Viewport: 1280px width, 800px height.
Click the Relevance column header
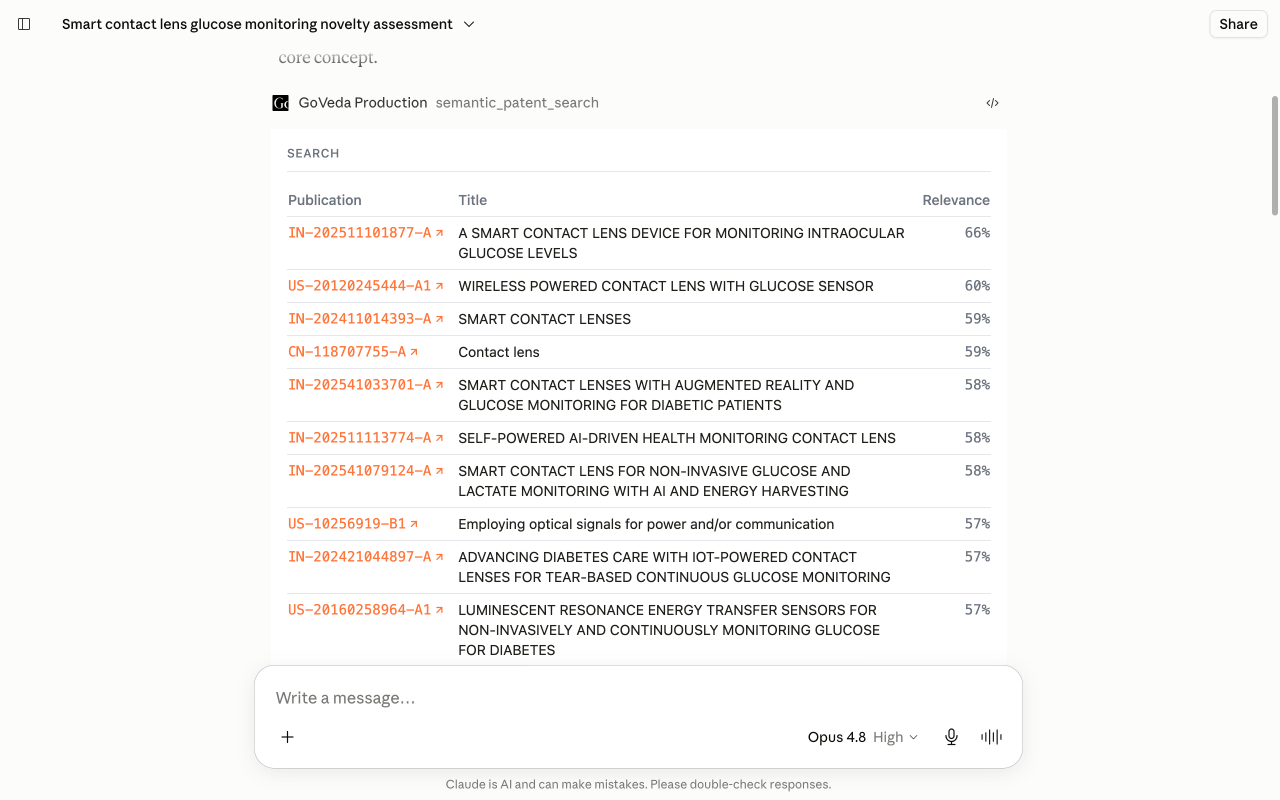955,200
